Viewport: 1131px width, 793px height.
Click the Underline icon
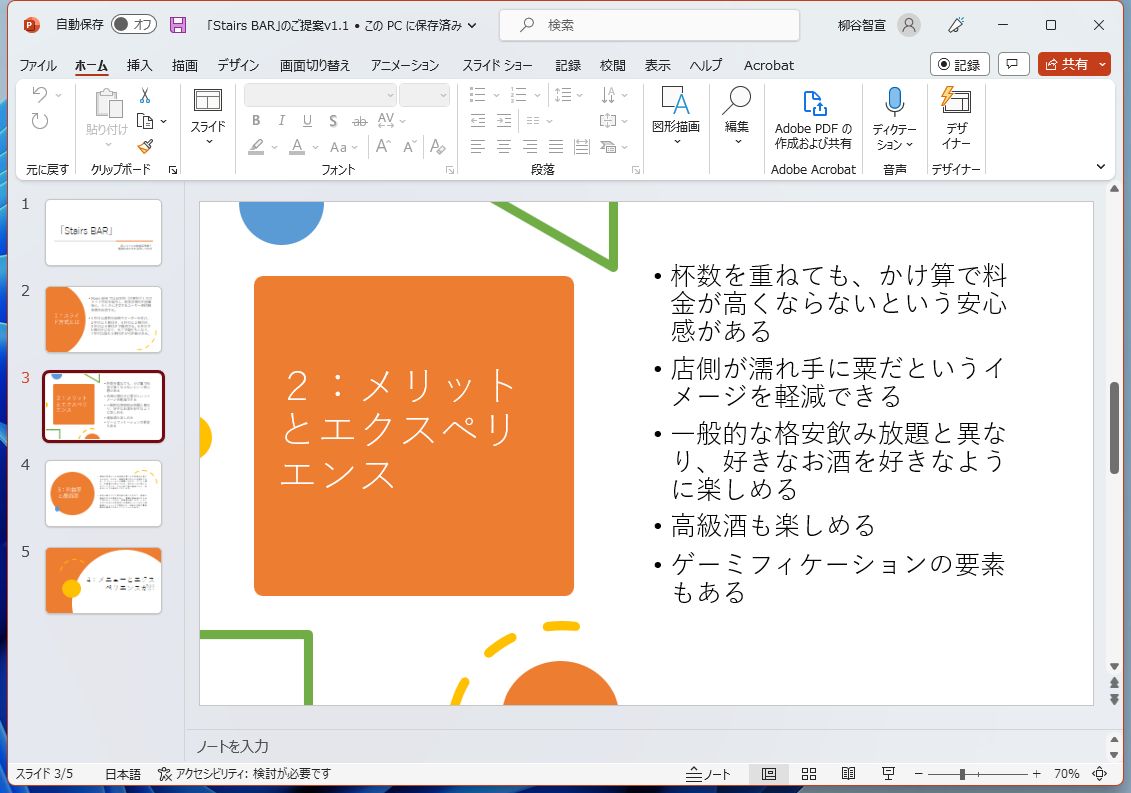pyautogui.click(x=306, y=120)
